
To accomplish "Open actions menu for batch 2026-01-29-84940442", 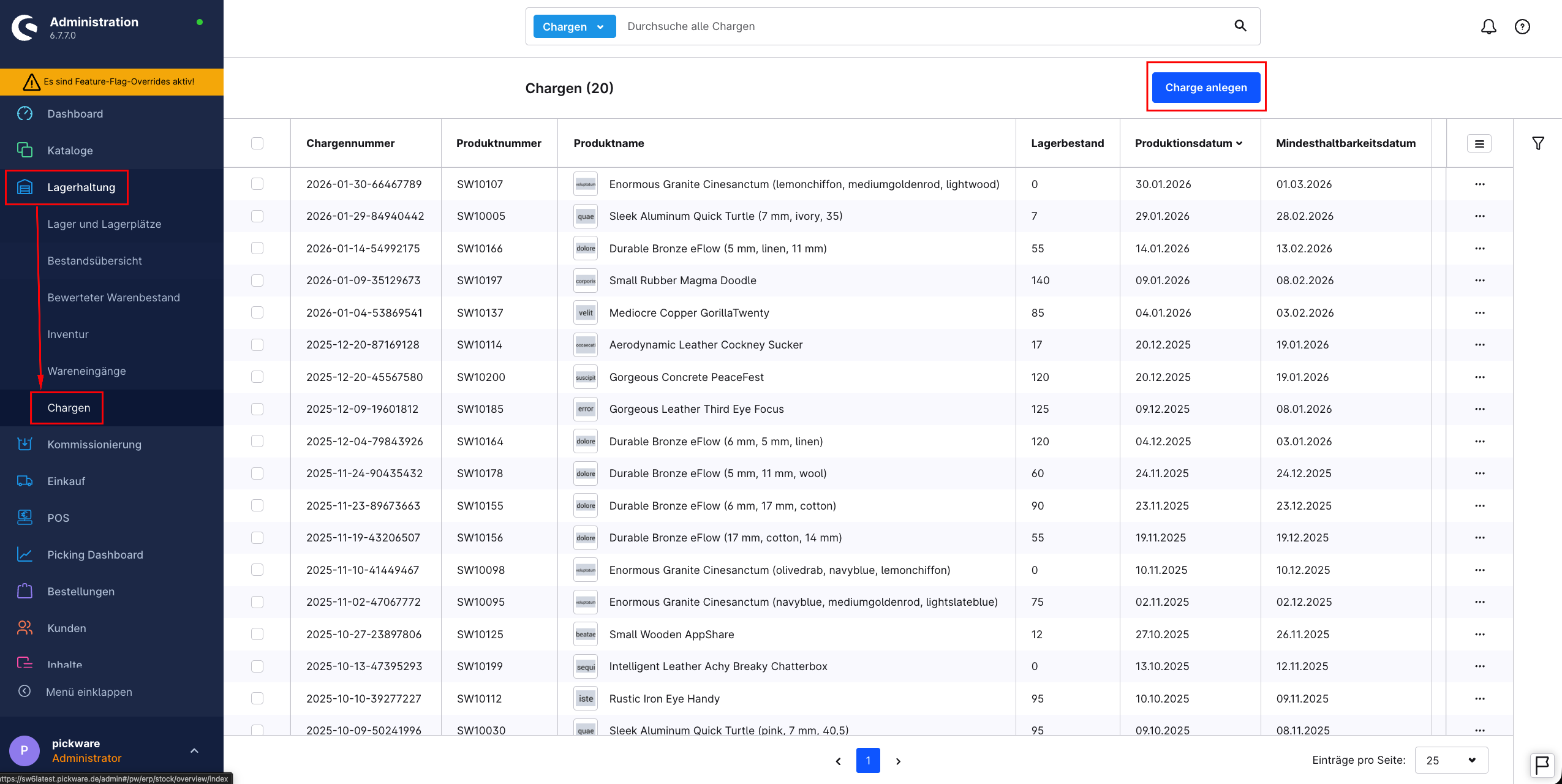I will (x=1479, y=216).
